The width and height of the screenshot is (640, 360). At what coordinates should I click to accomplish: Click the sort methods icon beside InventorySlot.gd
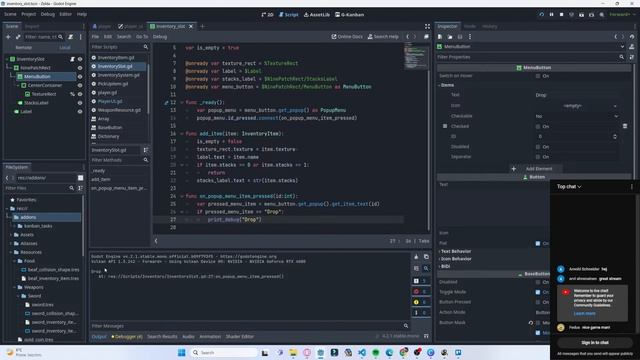pyautogui.click(x=146, y=150)
